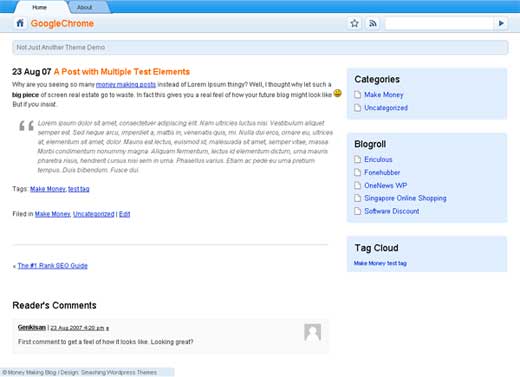
Task: Visit Enculous blogroll link
Action: (x=378, y=159)
